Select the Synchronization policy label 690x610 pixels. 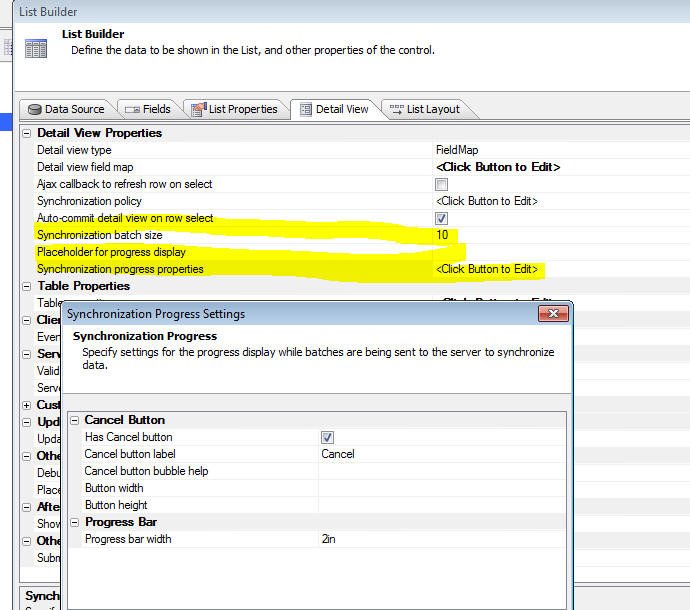89,201
